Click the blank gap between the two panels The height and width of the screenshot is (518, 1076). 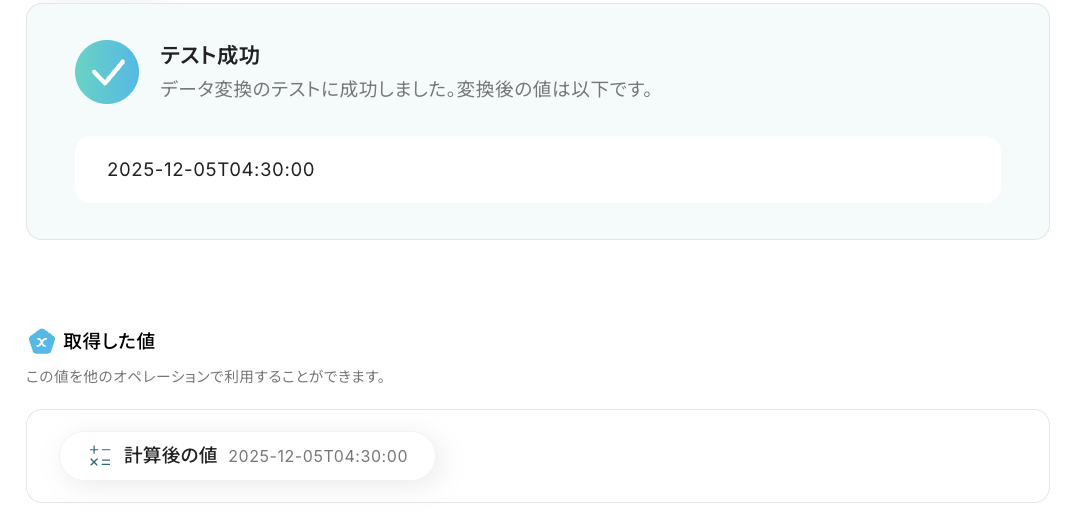coord(538,285)
